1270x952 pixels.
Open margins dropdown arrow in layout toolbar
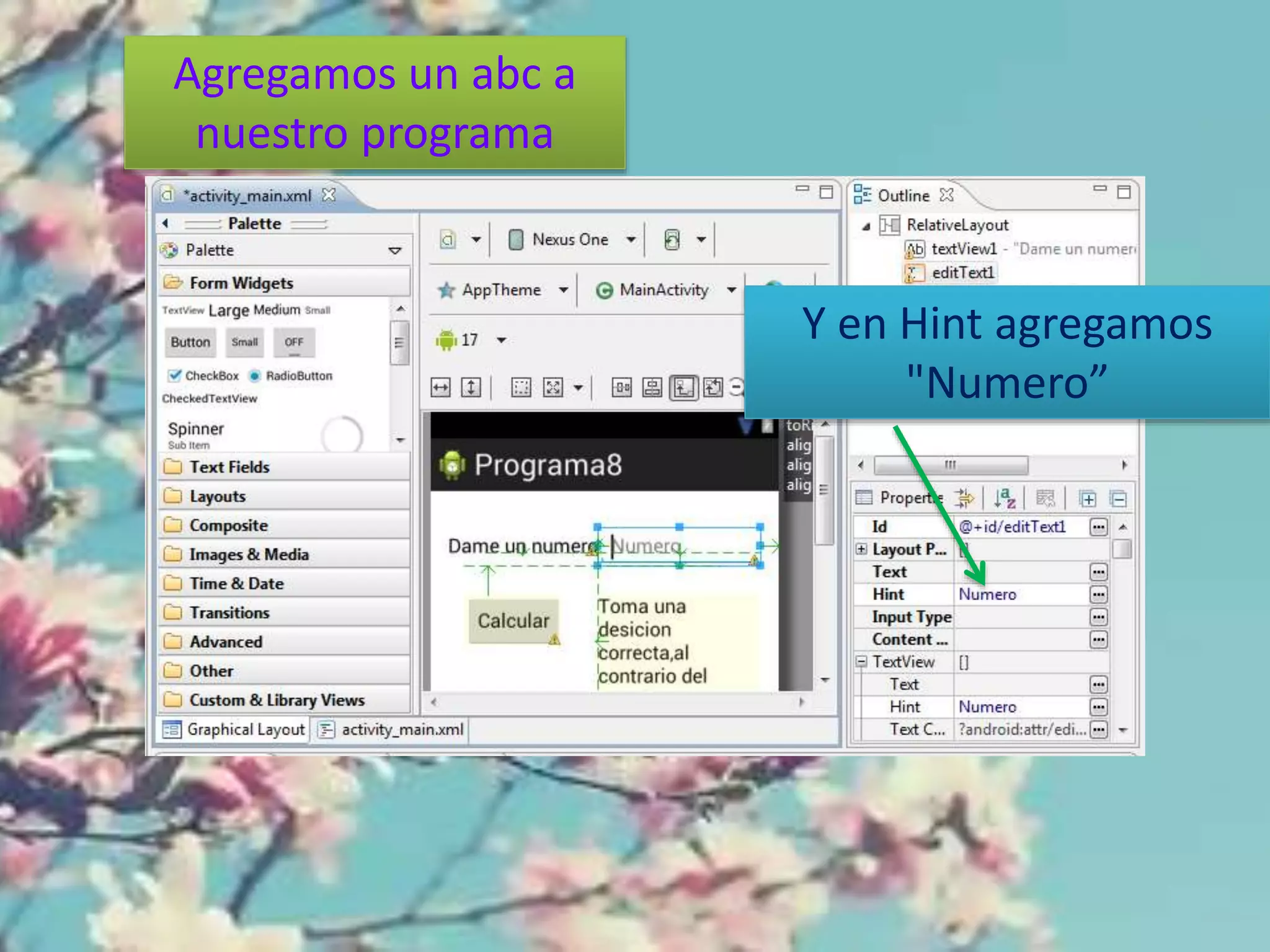pos(578,388)
